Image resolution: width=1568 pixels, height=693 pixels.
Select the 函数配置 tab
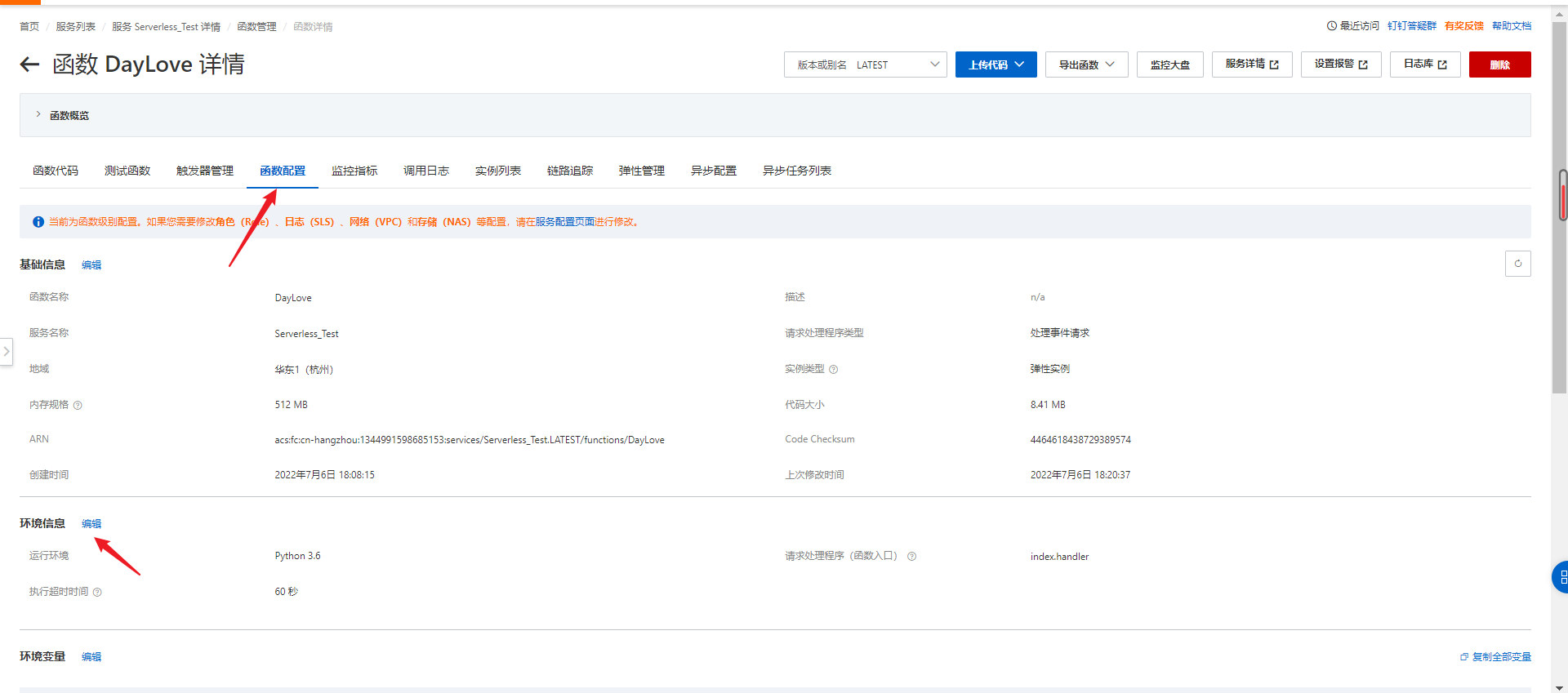click(x=283, y=171)
